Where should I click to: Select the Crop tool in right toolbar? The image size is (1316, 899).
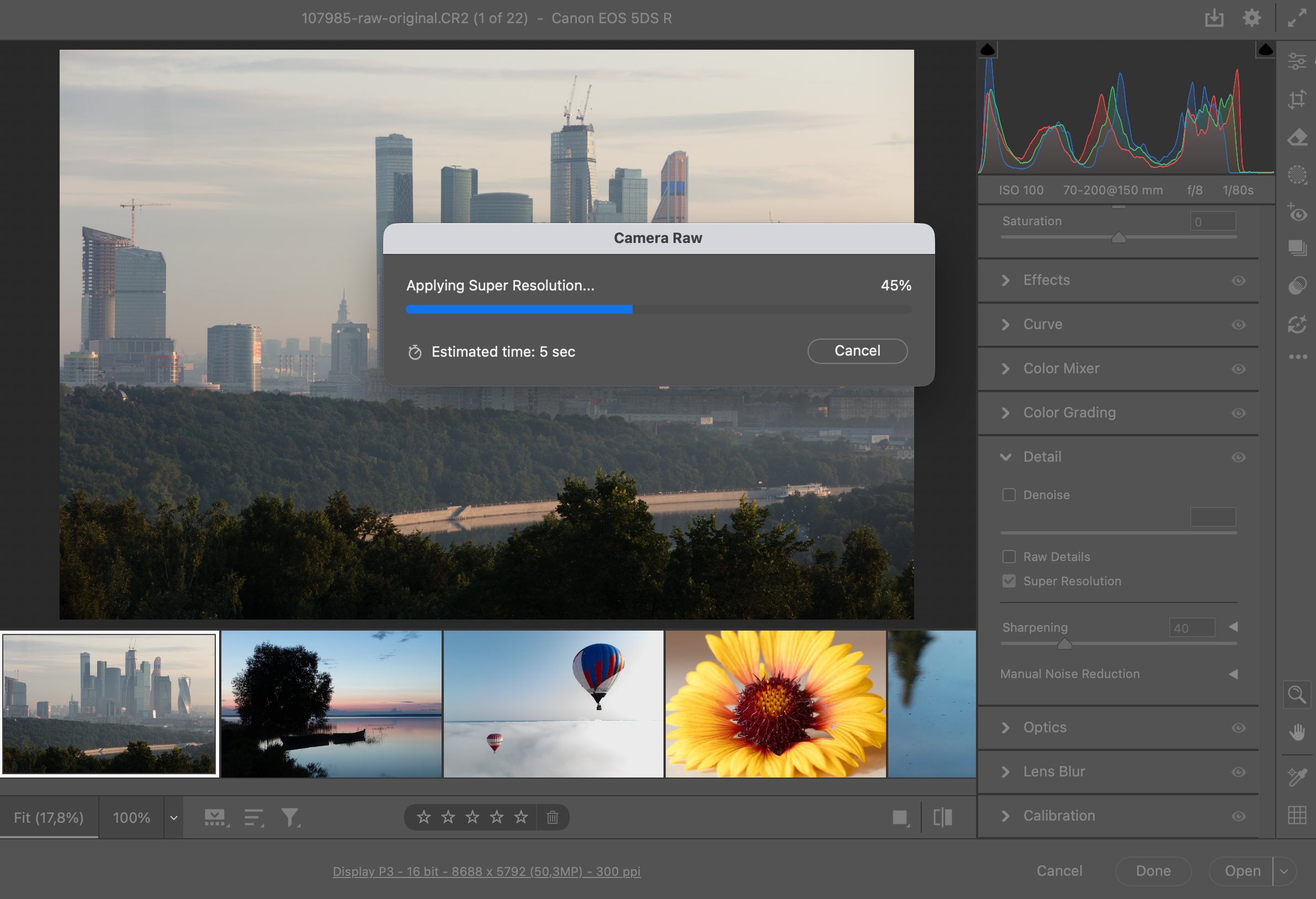pyautogui.click(x=1297, y=100)
